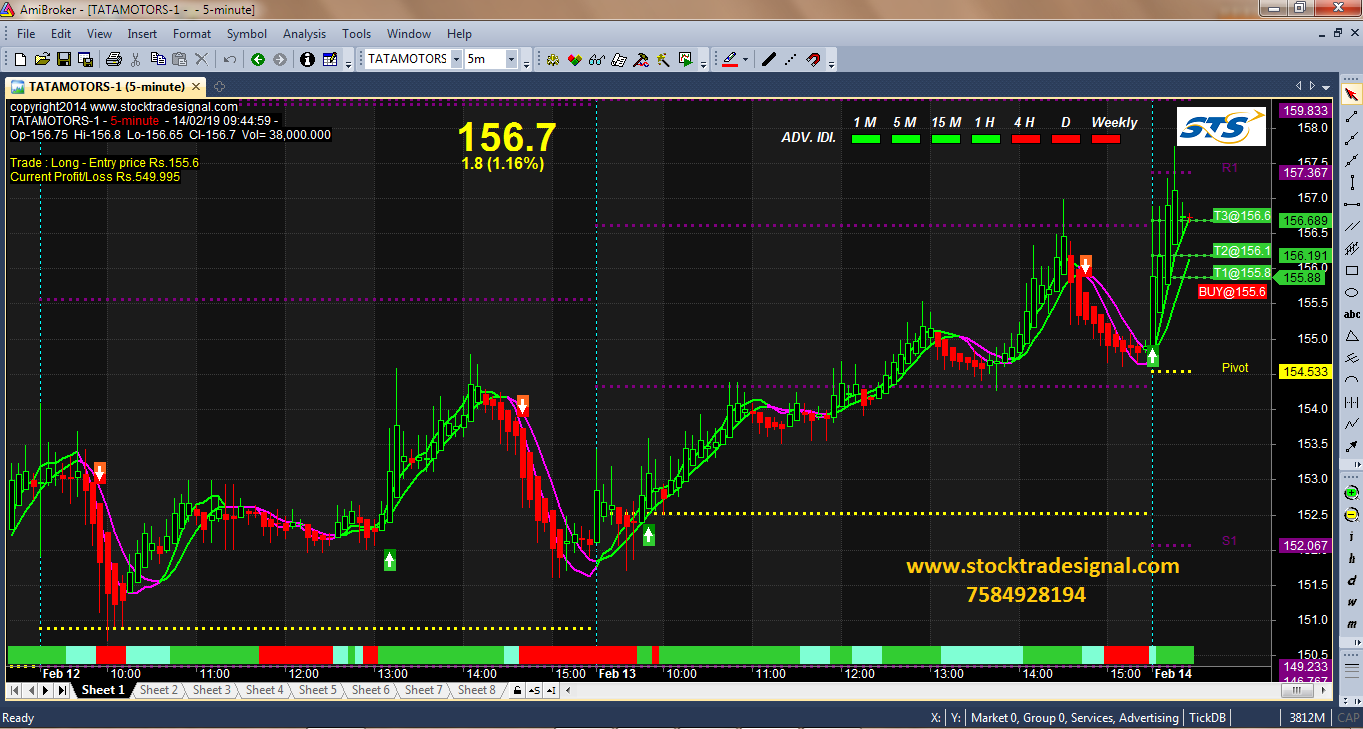Open the TATAMOTORS symbol dropdown

click(x=456, y=60)
